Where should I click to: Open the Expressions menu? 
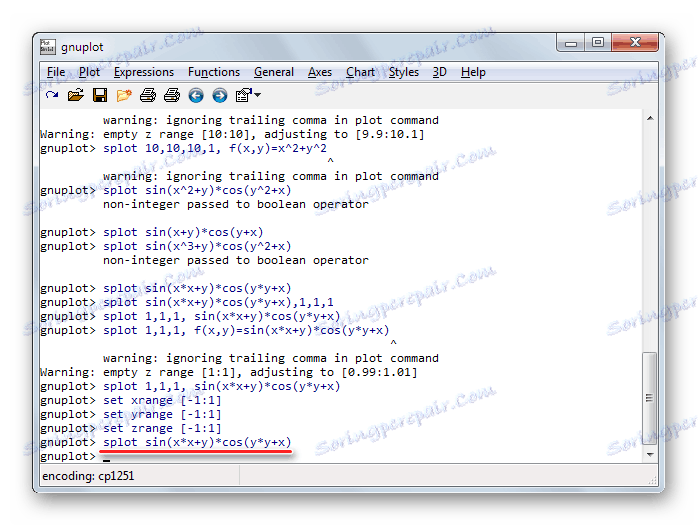point(144,72)
